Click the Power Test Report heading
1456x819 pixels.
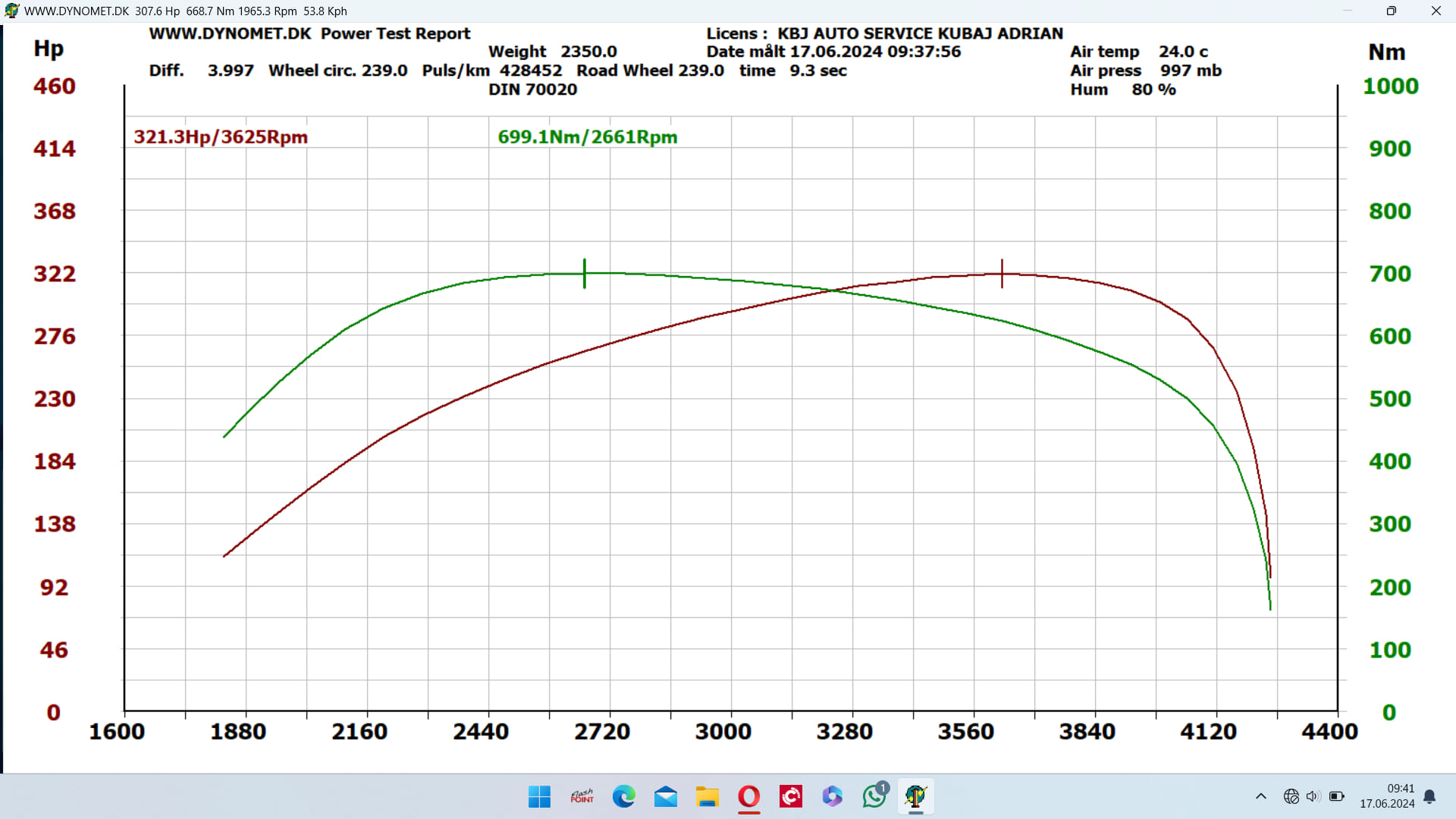coord(396,33)
